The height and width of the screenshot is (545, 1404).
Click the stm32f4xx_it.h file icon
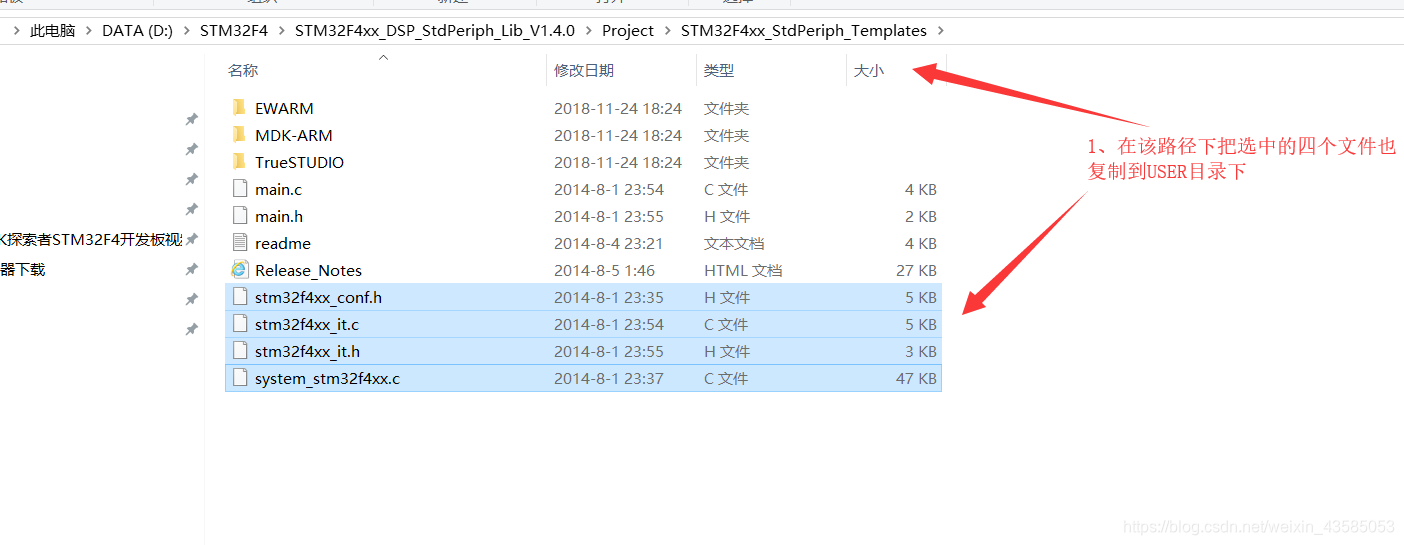239,351
